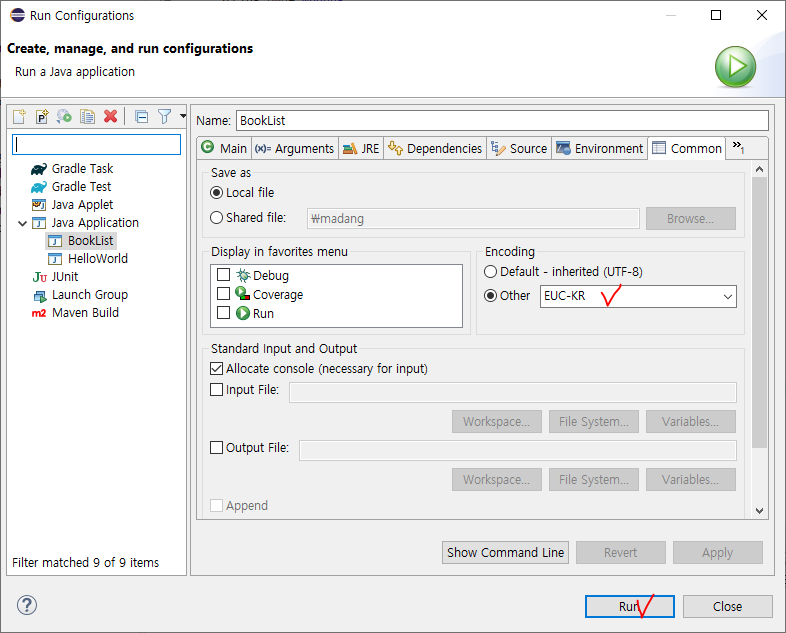The image size is (786, 633).
Task: Collapse all configurations in the tree
Action: tap(141, 117)
